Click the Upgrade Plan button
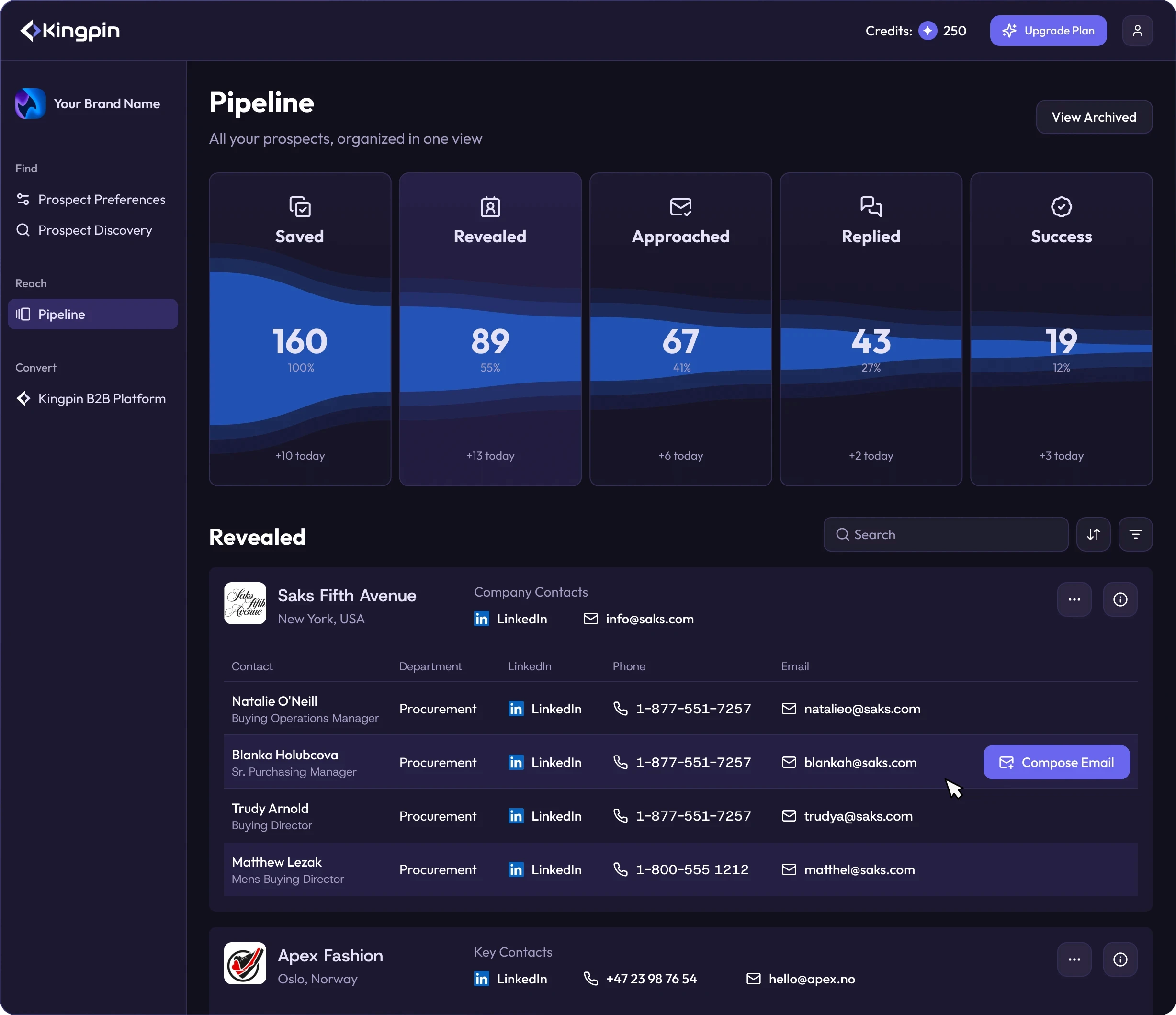Image resolution: width=1176 pixels, height=1015 pixels. [1048, 31]
